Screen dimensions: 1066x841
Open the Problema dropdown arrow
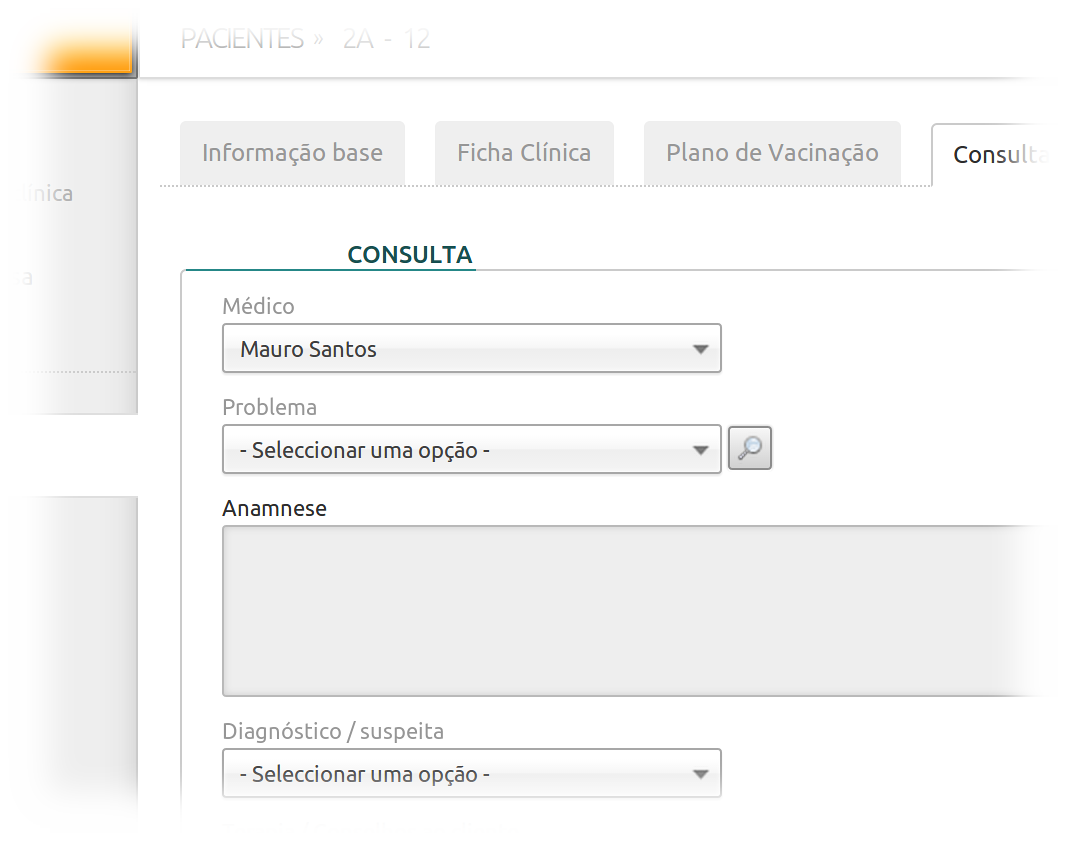[700, 450]
